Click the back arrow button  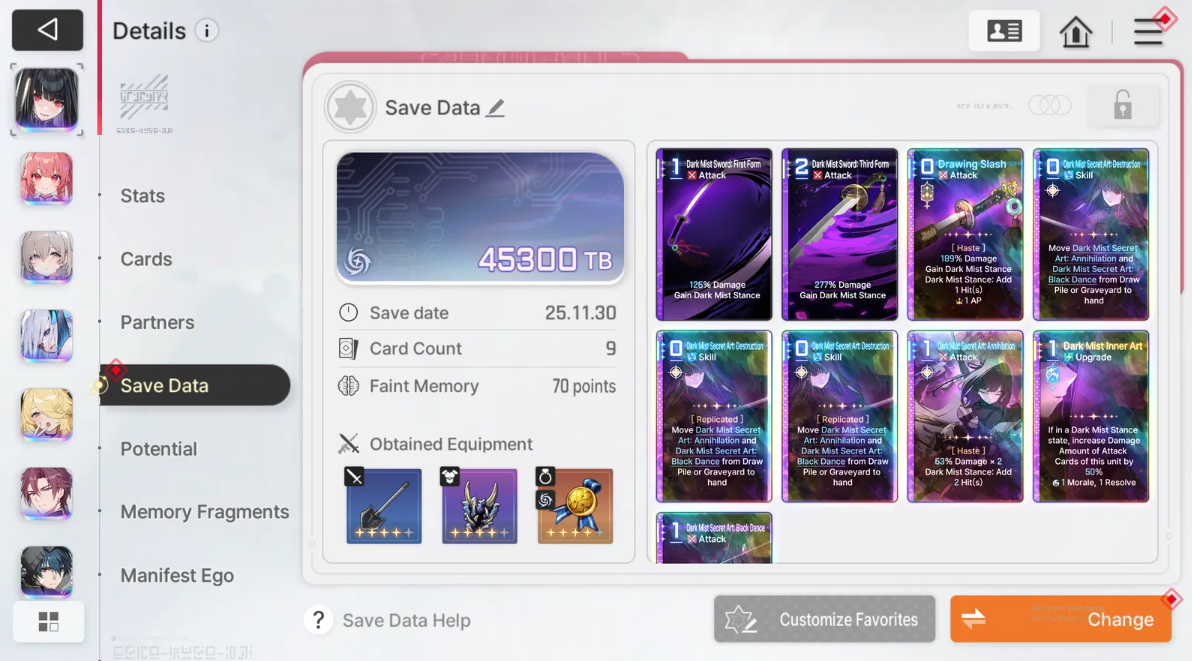click(x=47, y=30)
